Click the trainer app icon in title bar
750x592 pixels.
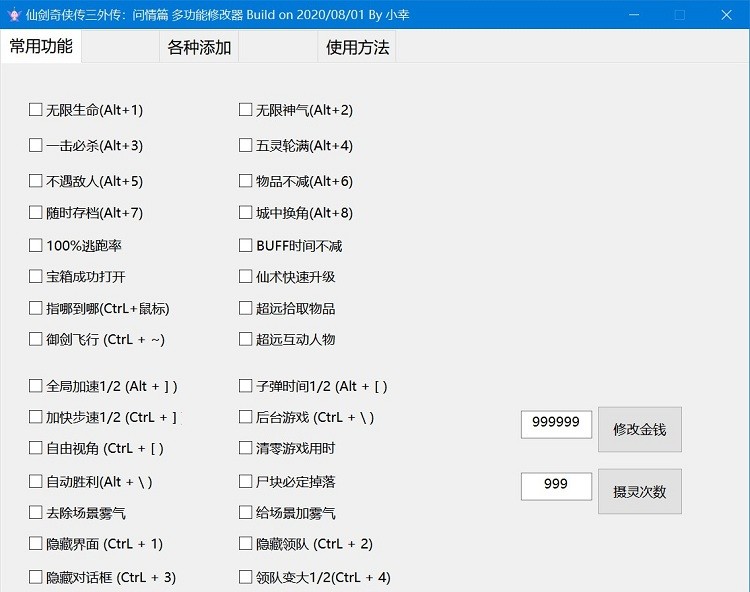coord(14,15)
